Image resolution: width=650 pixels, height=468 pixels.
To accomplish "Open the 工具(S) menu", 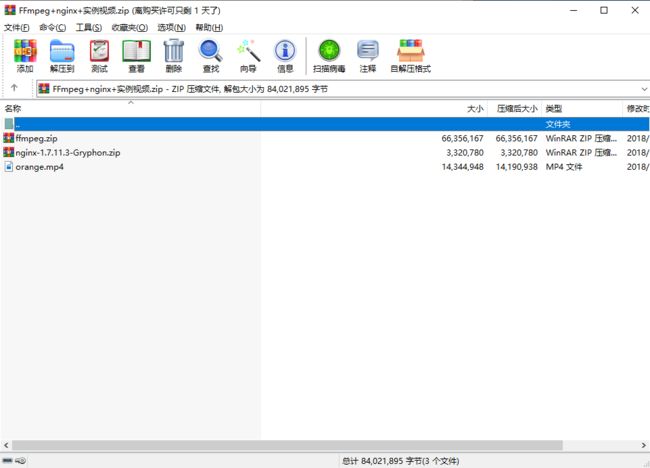I will click(89, 27).
